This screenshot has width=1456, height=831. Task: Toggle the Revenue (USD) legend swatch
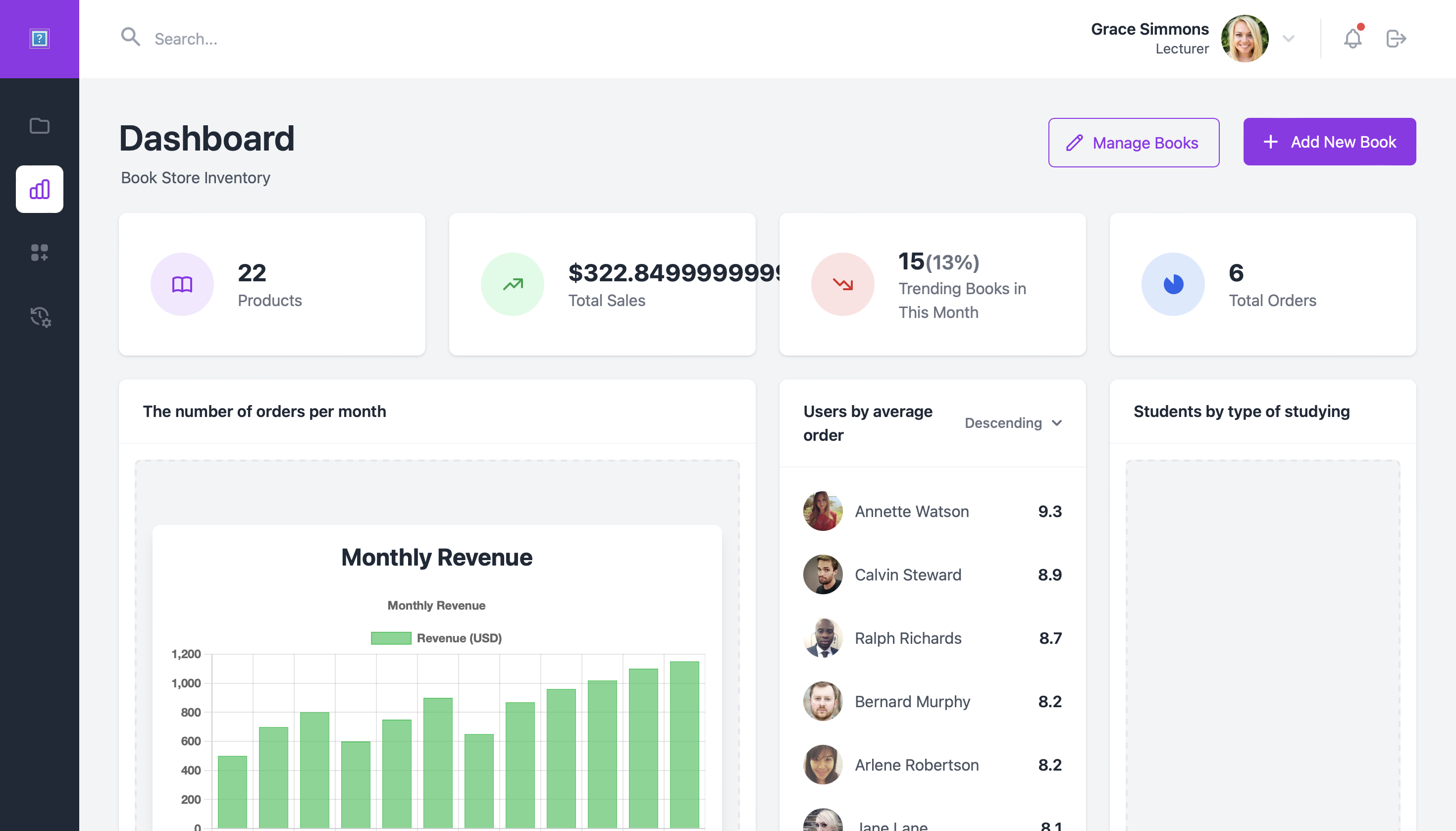point(391,638)
